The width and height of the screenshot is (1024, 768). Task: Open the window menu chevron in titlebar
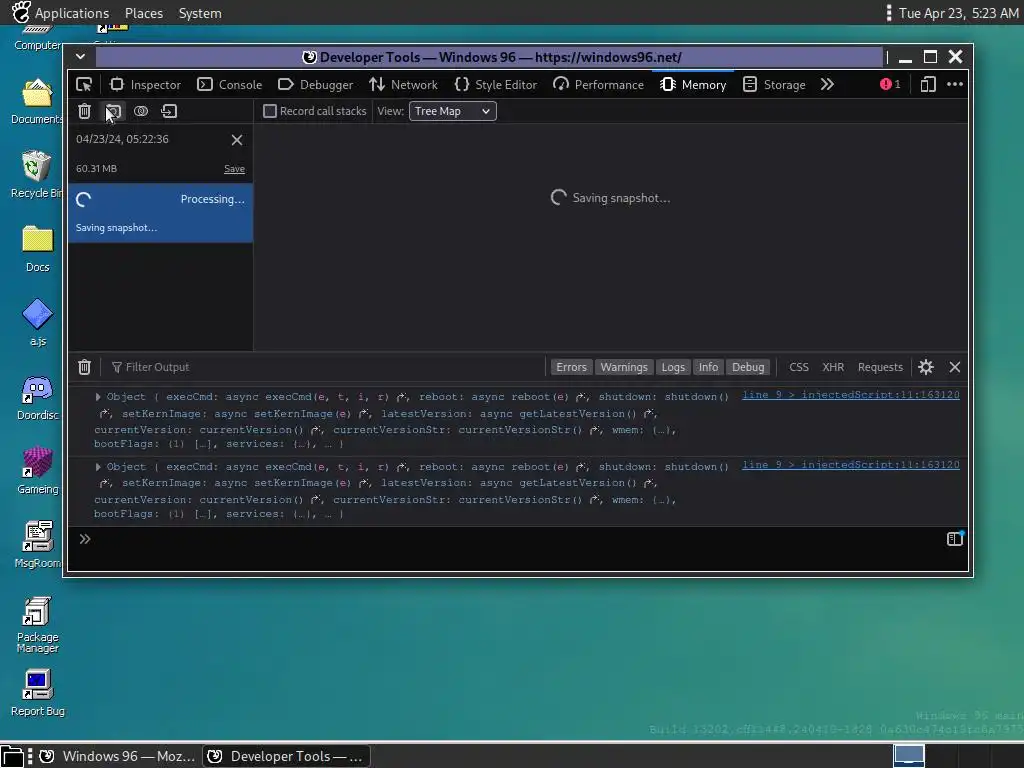80,57
